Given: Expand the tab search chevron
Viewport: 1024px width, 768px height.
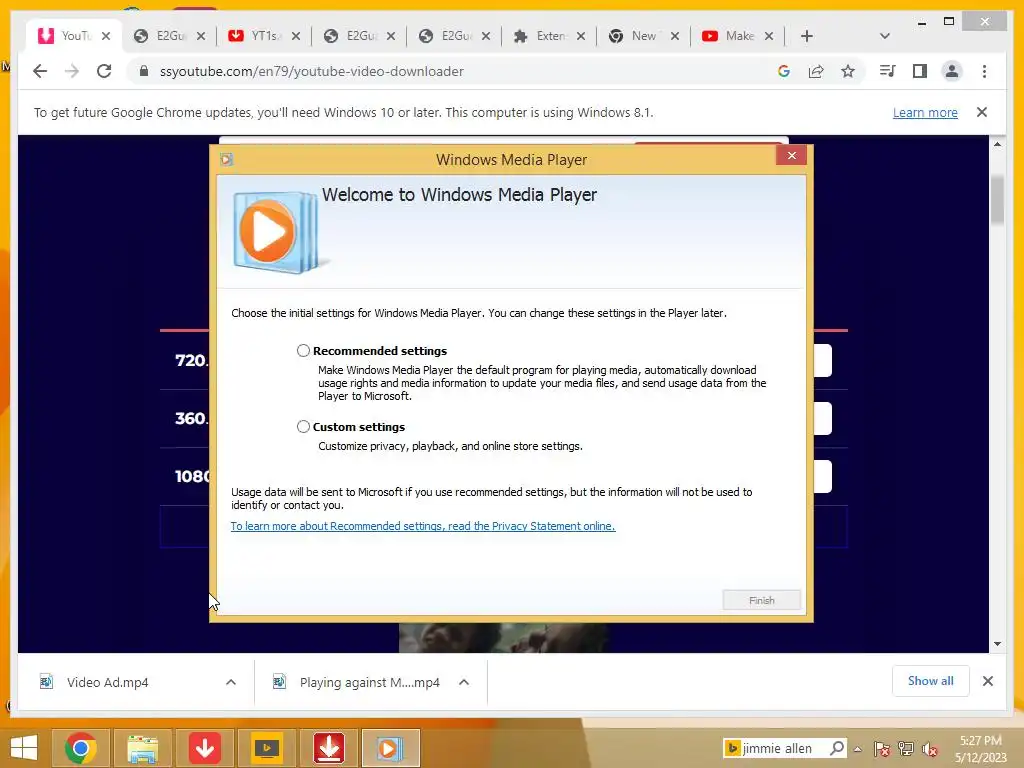Looking at the screenshot, I should point(885,36).
